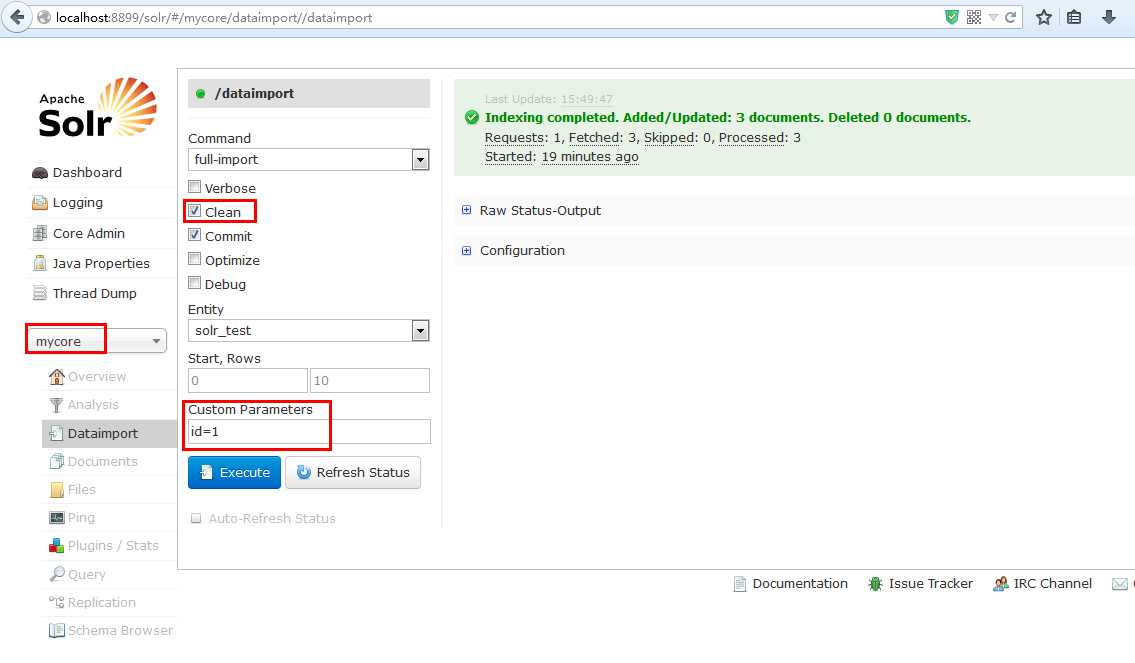Screen dimensions: 1135x663
Task: Click the Schema Browser book icon
Action: click(x=56, y=630)
